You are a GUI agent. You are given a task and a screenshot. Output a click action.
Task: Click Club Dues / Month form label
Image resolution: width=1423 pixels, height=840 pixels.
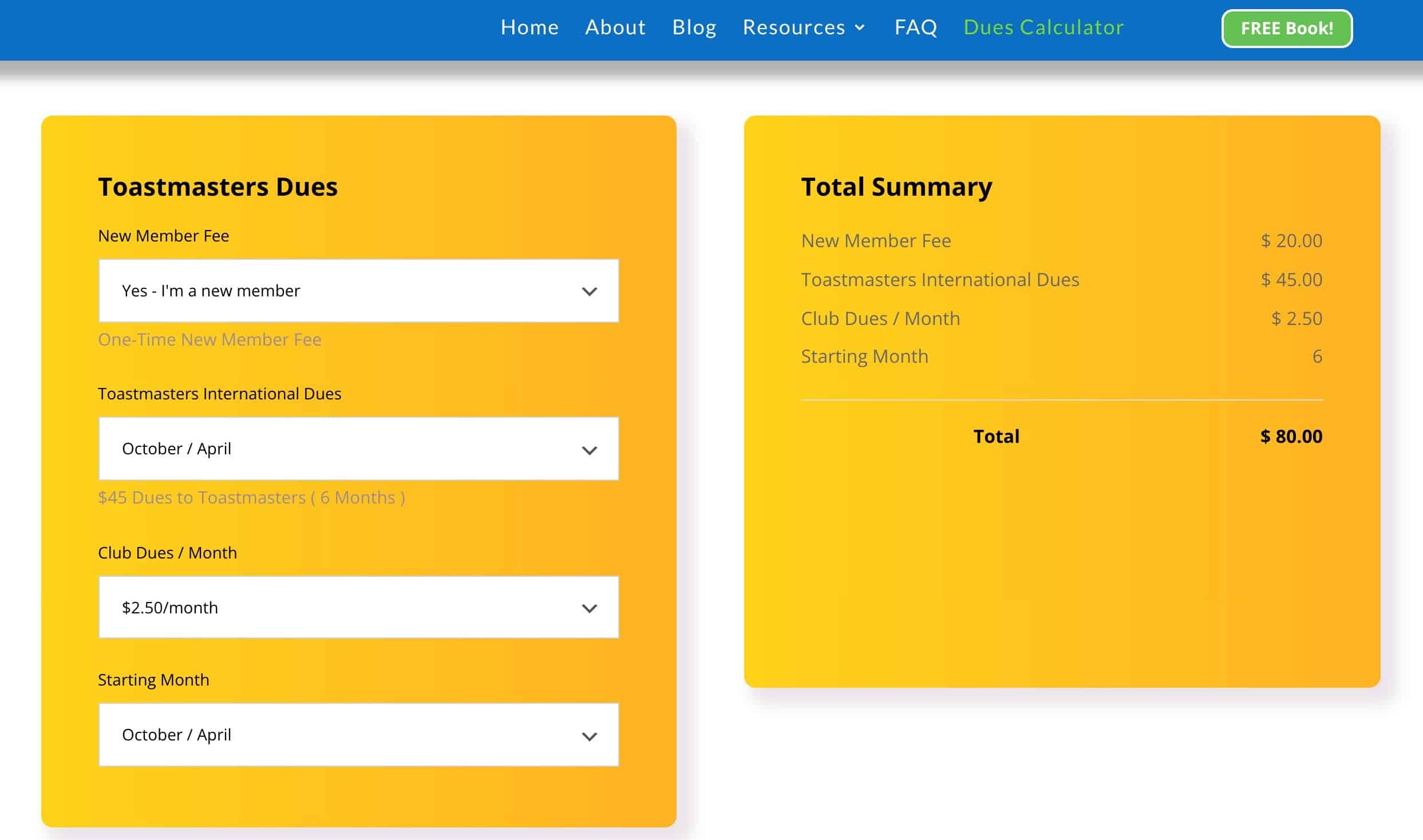167,553
